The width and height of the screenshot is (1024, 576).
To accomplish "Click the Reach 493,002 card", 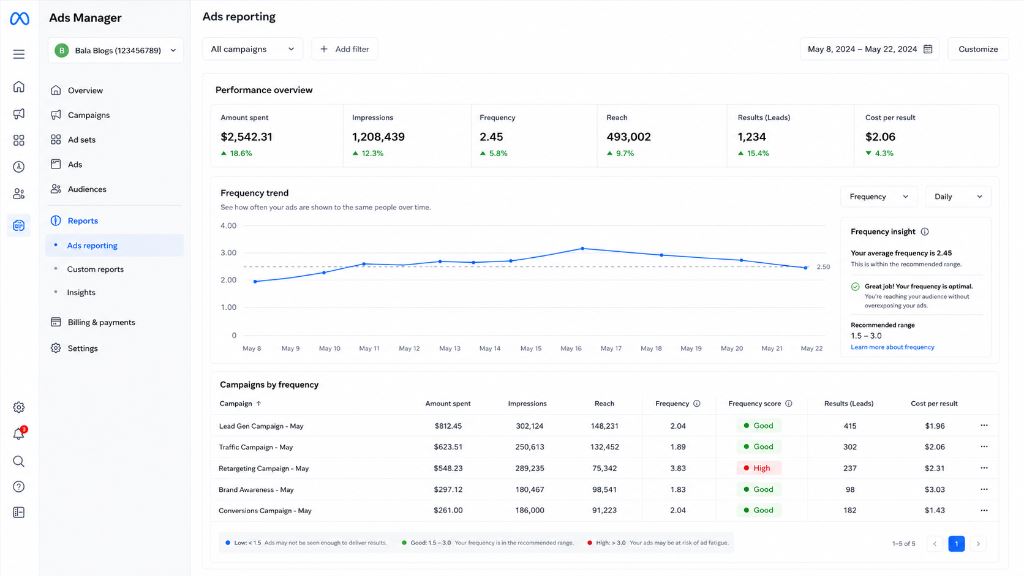I will coord(662,136).
